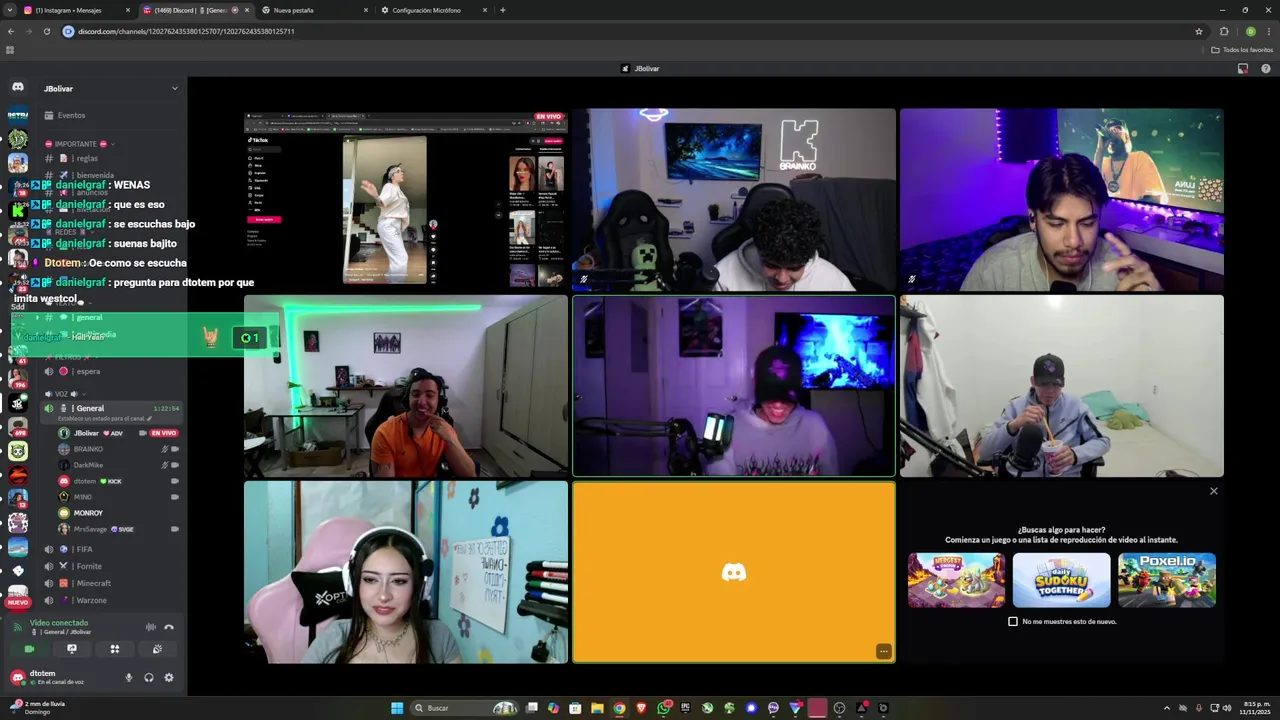Image resolution: width=1280 pixels, height=720 pixels.
Task: Open the soundboard button
Action: click(157, 649)
